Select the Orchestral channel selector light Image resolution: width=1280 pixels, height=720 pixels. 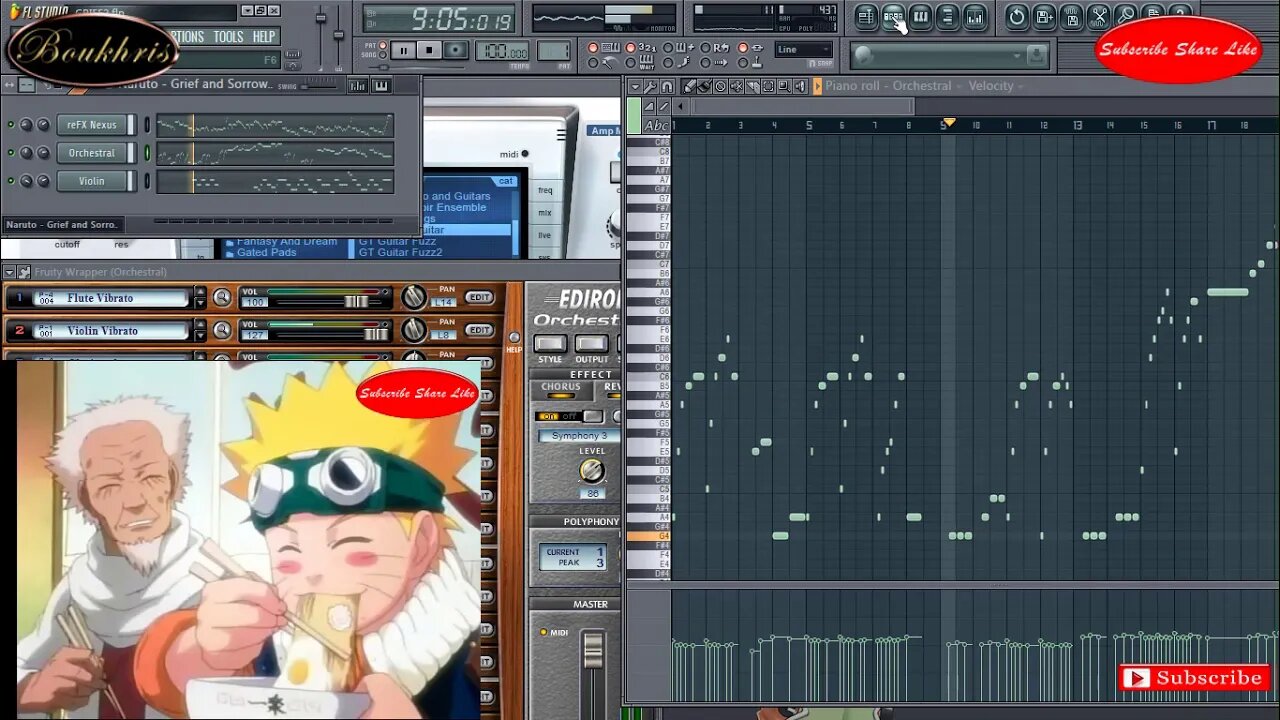click(x=147, y=153)
